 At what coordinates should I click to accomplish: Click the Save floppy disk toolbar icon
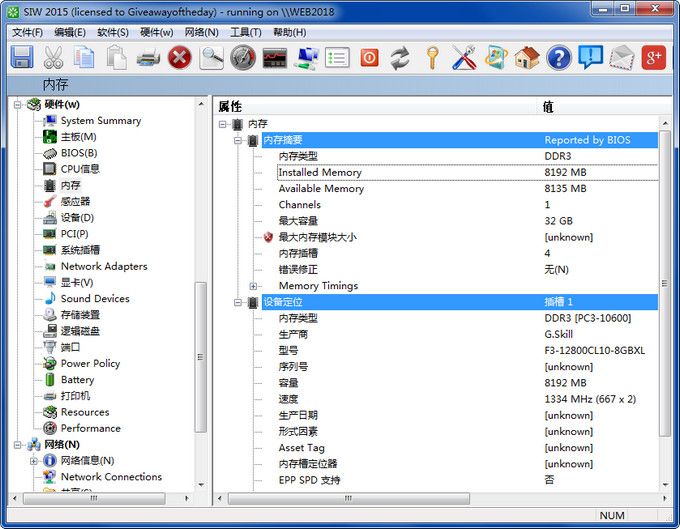click(22, 58)
